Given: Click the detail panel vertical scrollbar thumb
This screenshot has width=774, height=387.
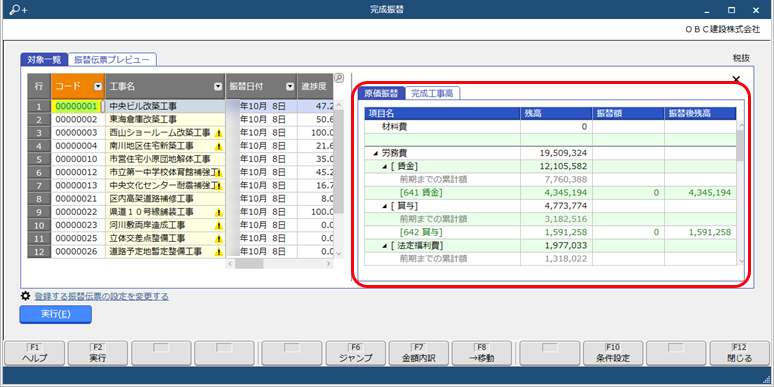Looking at the screenshot, I should 740,146.
